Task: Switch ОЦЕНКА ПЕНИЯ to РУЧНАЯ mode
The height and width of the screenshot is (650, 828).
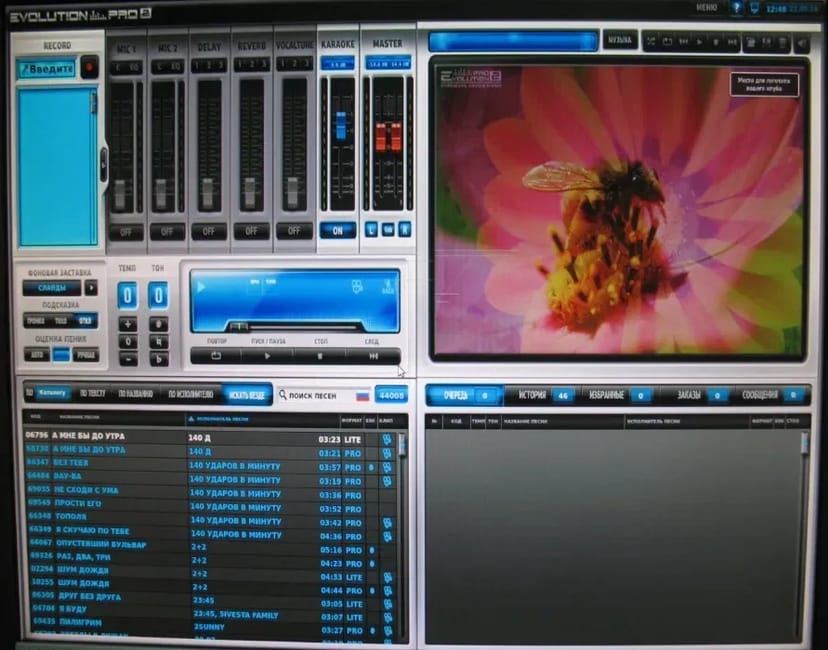Action: (86, 354)
